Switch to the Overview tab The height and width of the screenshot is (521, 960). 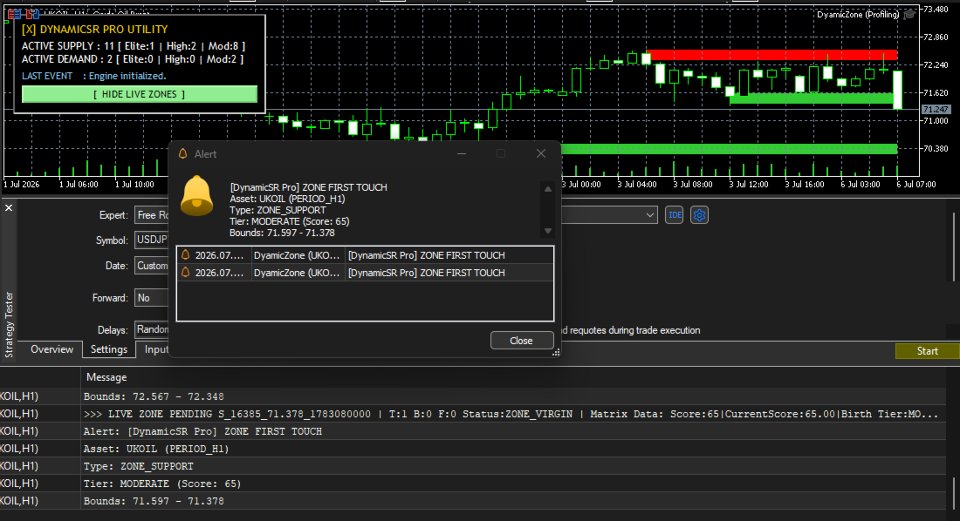tap(52, 349)
